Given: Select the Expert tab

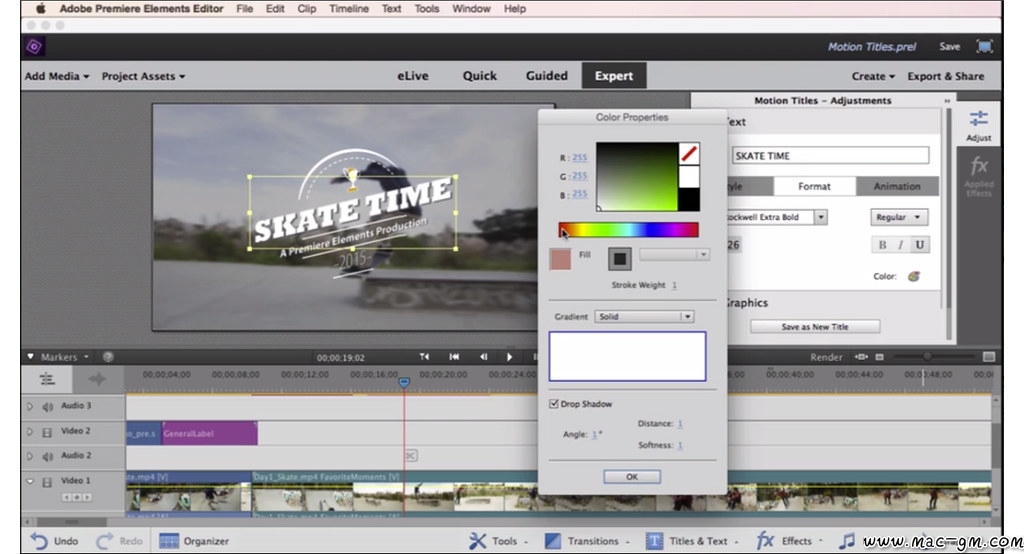Looking at the screenshot, I should (613, 76).
